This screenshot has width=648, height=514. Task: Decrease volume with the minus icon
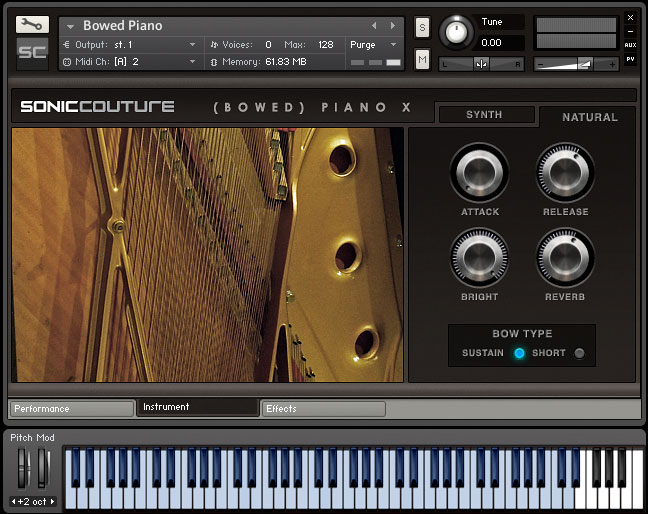point(540,64)
